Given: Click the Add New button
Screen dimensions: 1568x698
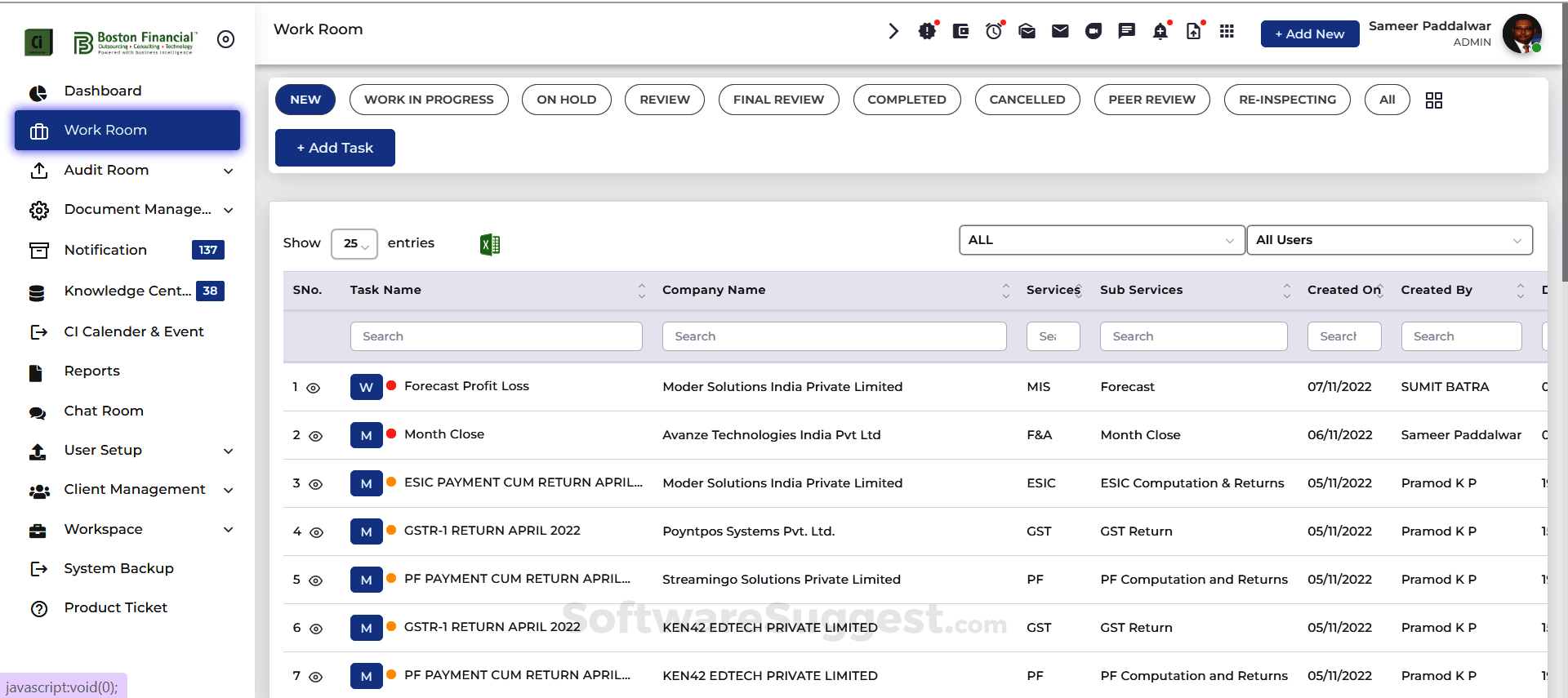Looking at the screenshot, I should (1309, 33).
